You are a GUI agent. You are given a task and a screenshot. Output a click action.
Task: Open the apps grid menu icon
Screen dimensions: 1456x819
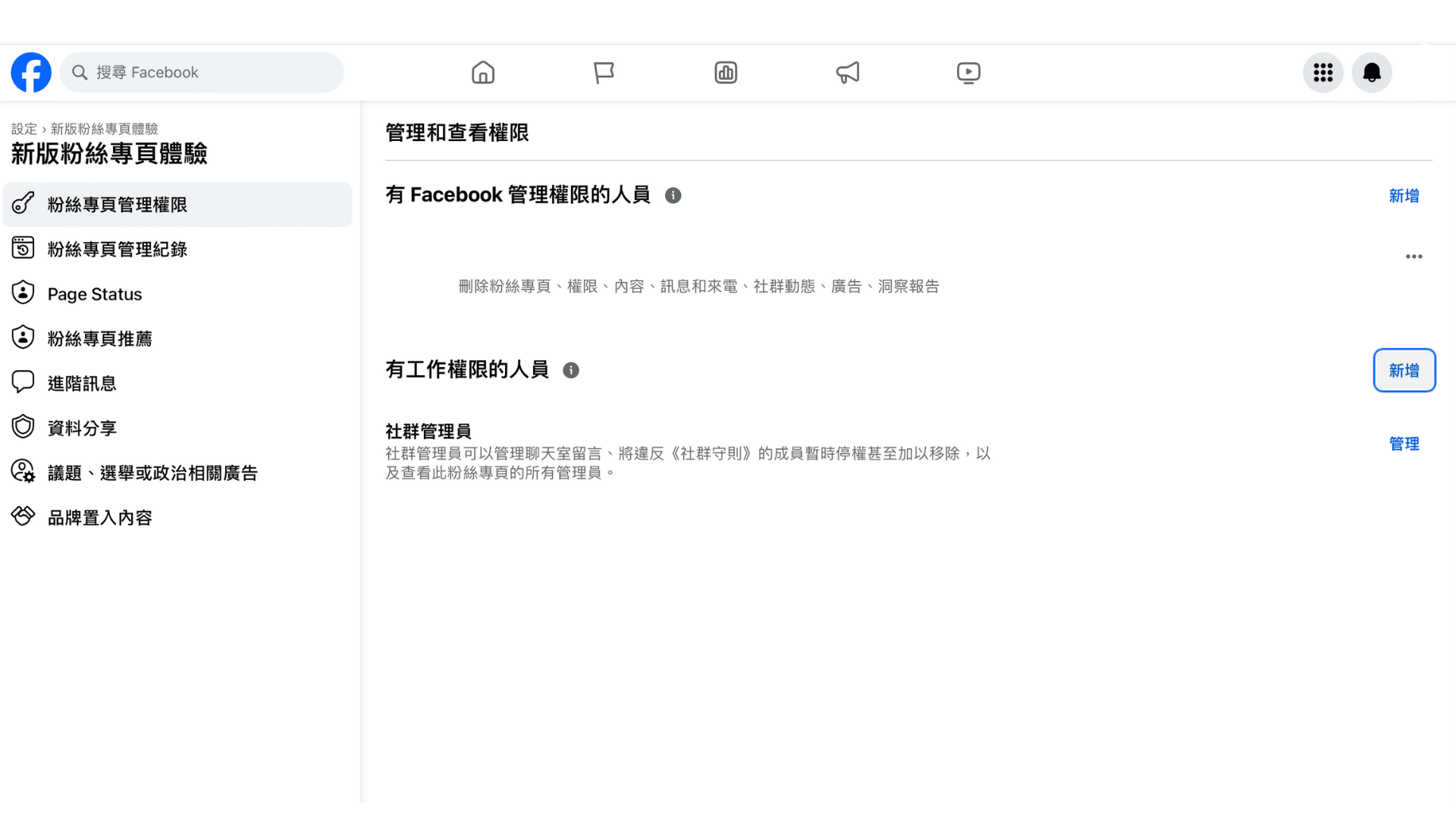point(1323,72)
